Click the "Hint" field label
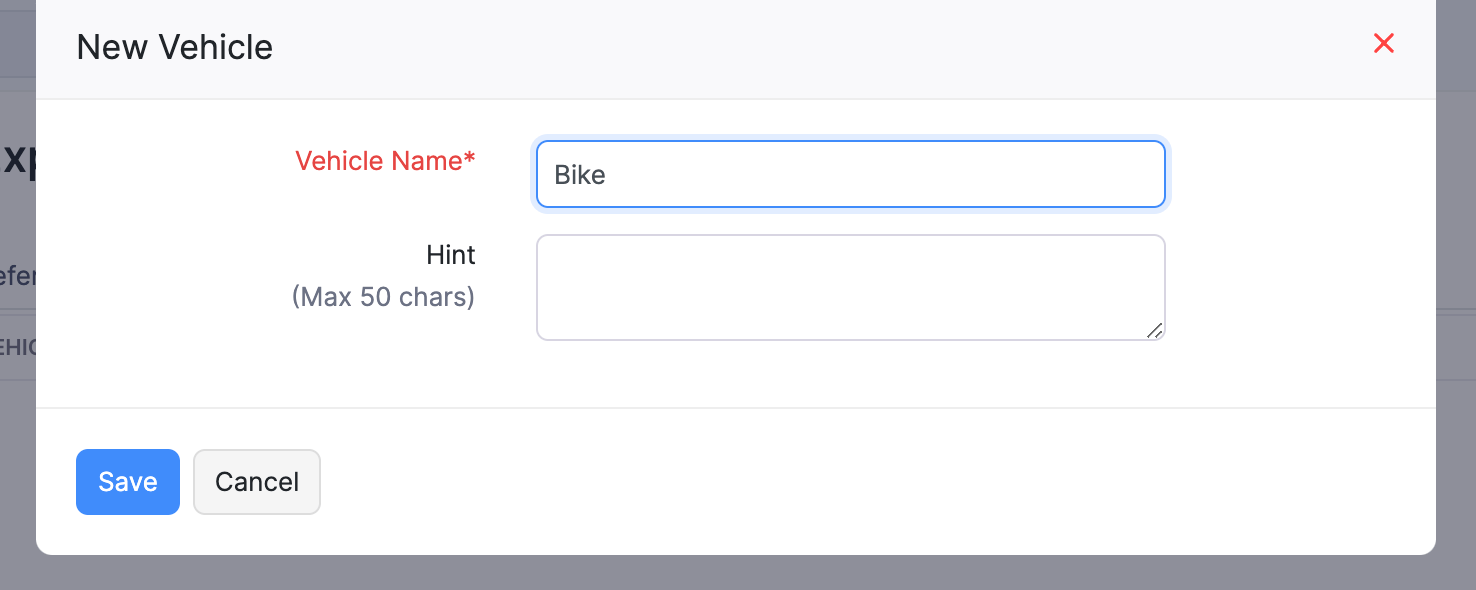Image resolution: width=1476 pixels, height=590 pixels. (451, 255)
